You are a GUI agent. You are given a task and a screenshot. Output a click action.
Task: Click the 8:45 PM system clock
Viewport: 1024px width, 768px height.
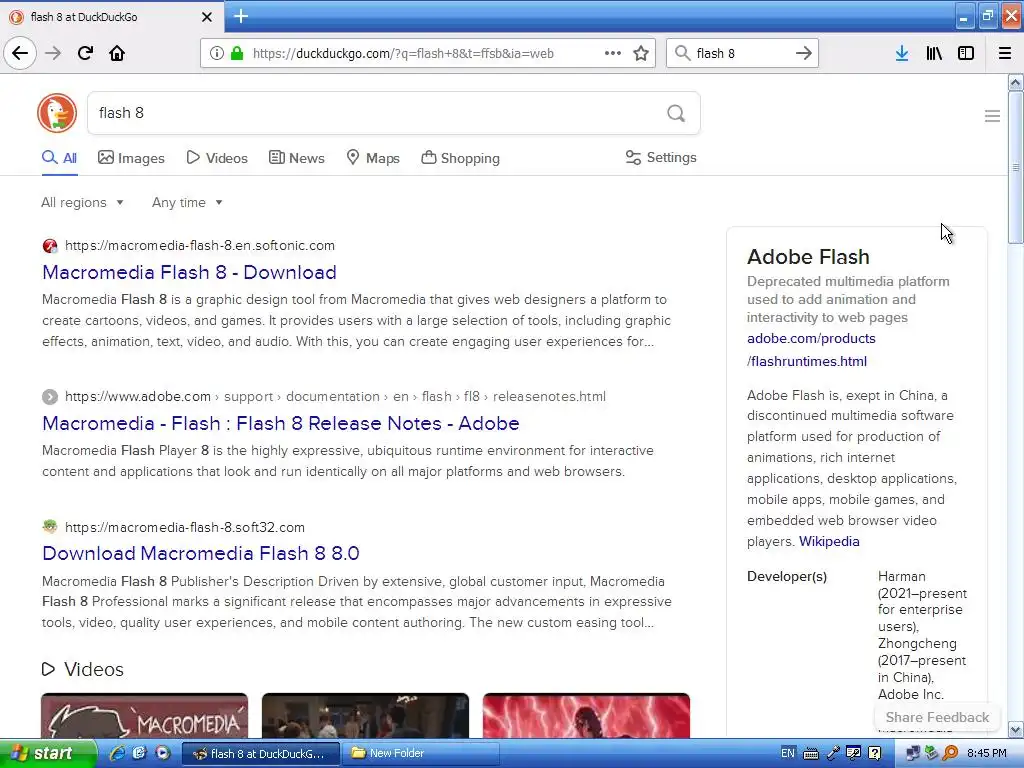(x=986, y=753)
